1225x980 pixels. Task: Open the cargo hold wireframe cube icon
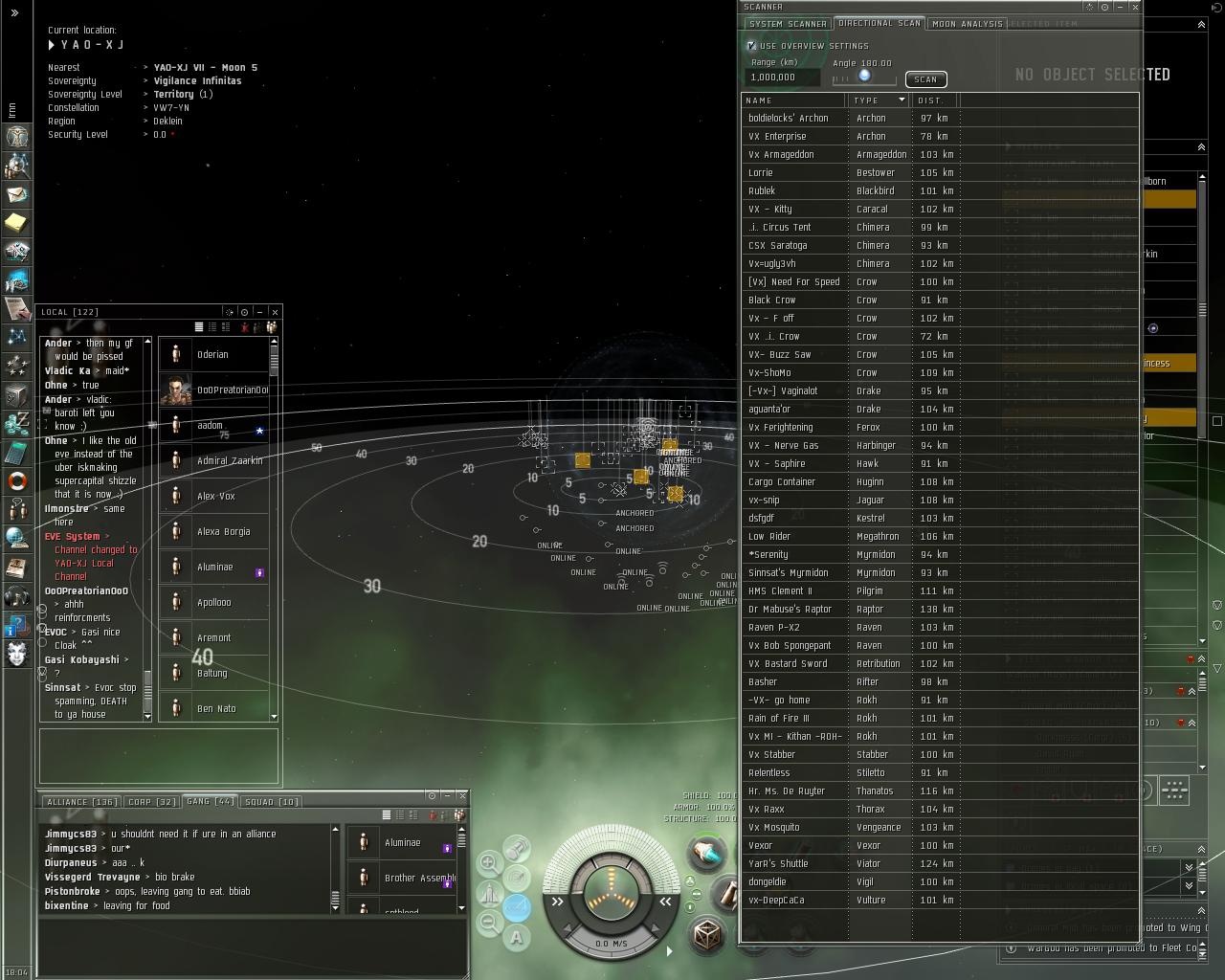[708, 933]
